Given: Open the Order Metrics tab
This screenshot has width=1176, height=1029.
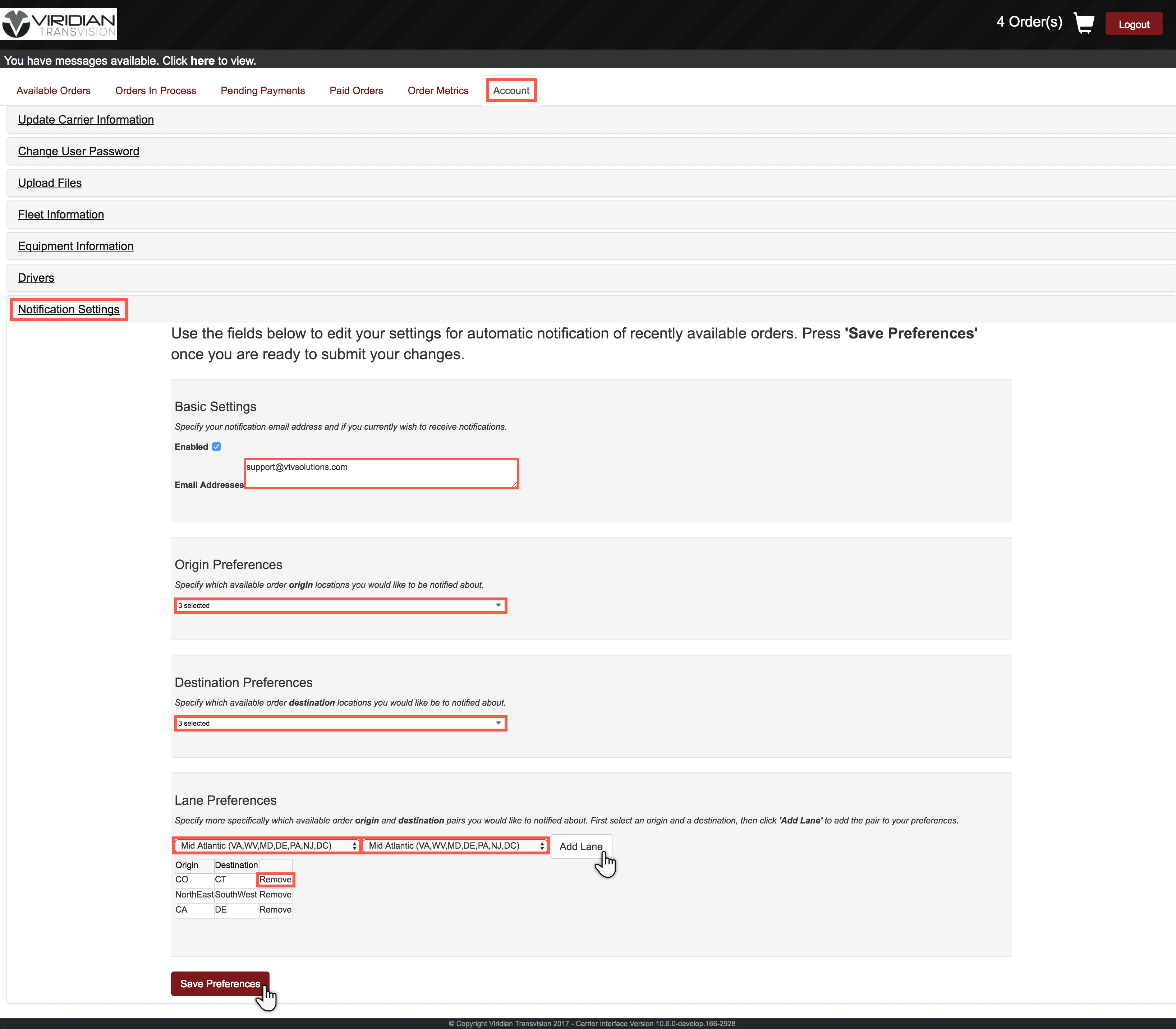Looking at the screenshot, I should 438,91.
